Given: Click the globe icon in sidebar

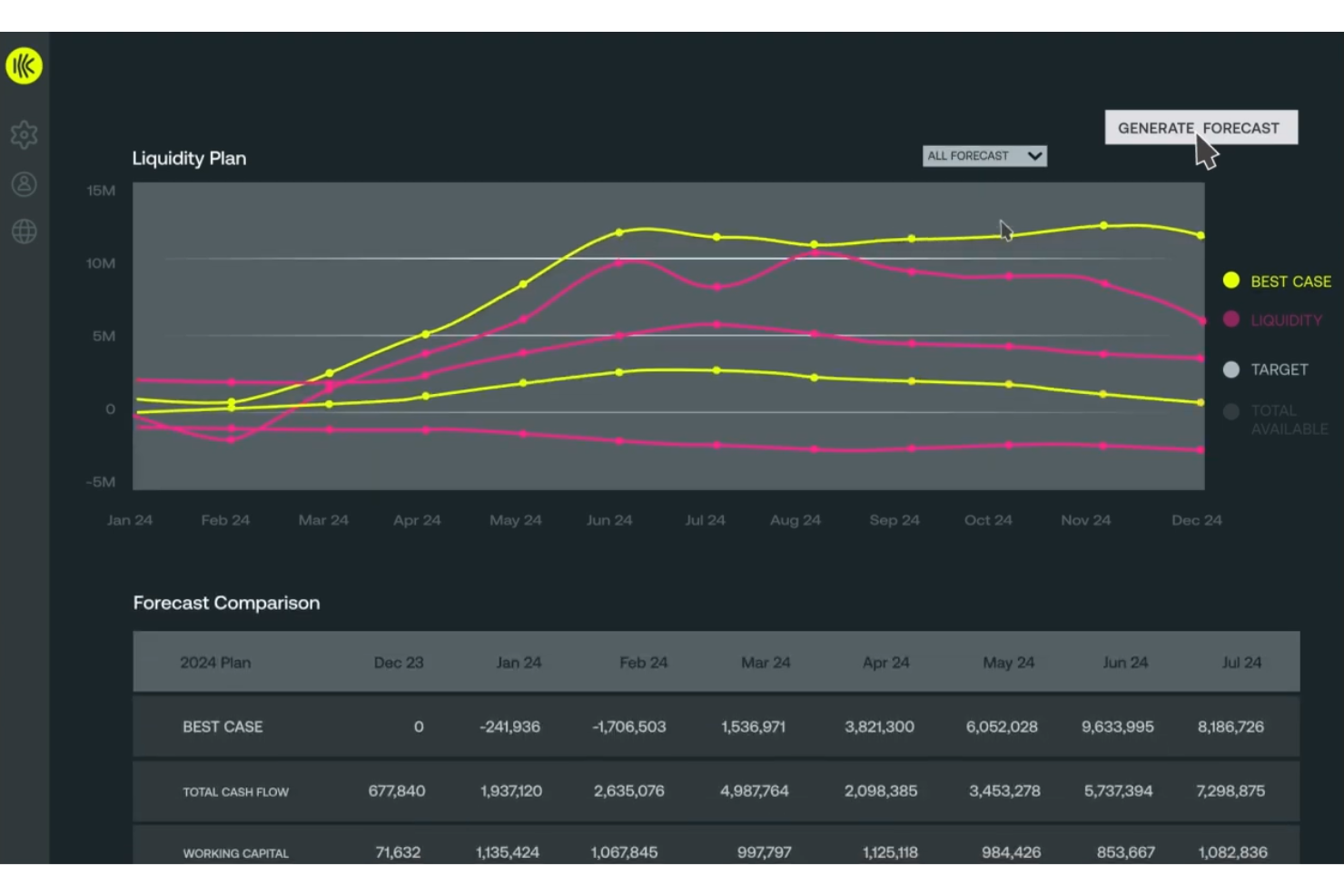Looking at the screenshot, I should coord(25,231).
